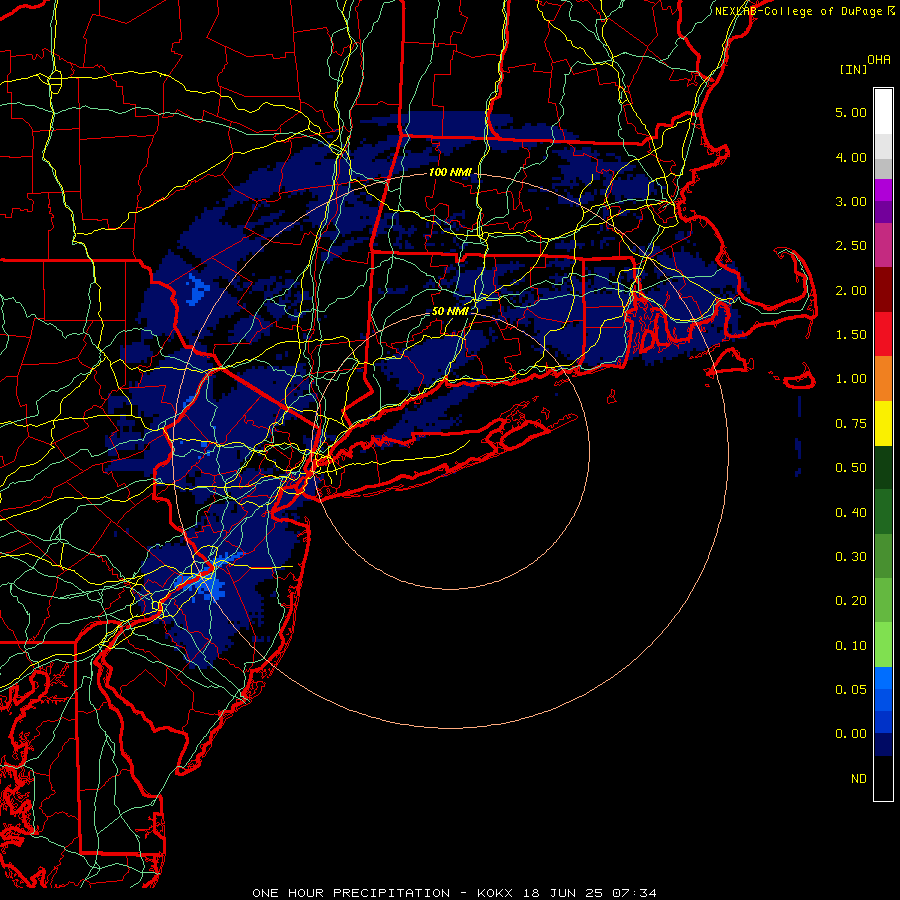Pick the bright red swatch in color scale
Image resolution: width=900 pixels, height=900 pixels.
click(x=883, y=334)
